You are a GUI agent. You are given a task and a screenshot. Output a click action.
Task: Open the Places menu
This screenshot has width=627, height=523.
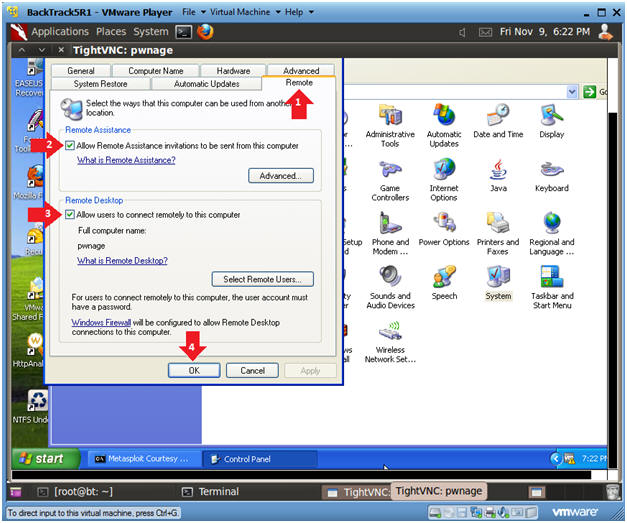[111, 32]
